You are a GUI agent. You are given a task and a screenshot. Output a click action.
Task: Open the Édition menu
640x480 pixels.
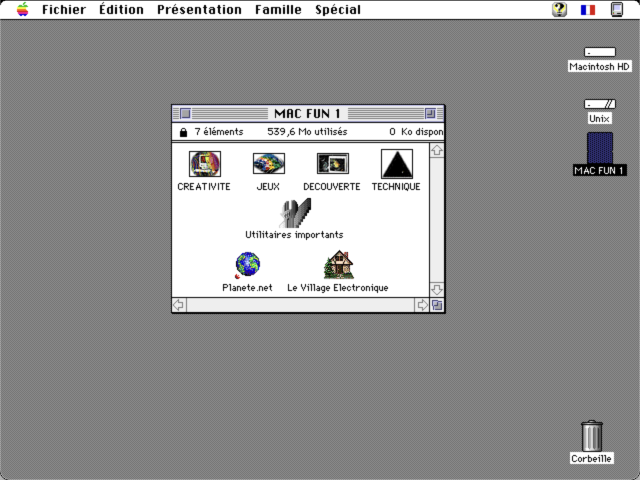pyautogui.click(x=121, y=9)
